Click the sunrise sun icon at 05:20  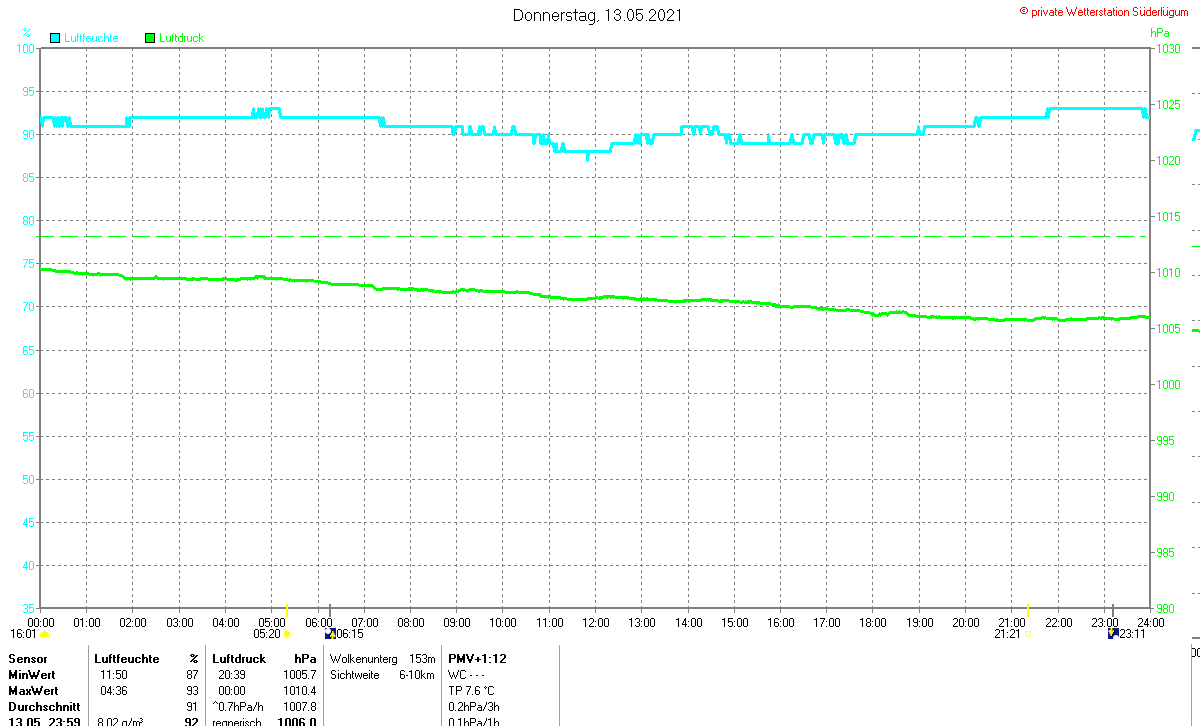tap(287, 634)
